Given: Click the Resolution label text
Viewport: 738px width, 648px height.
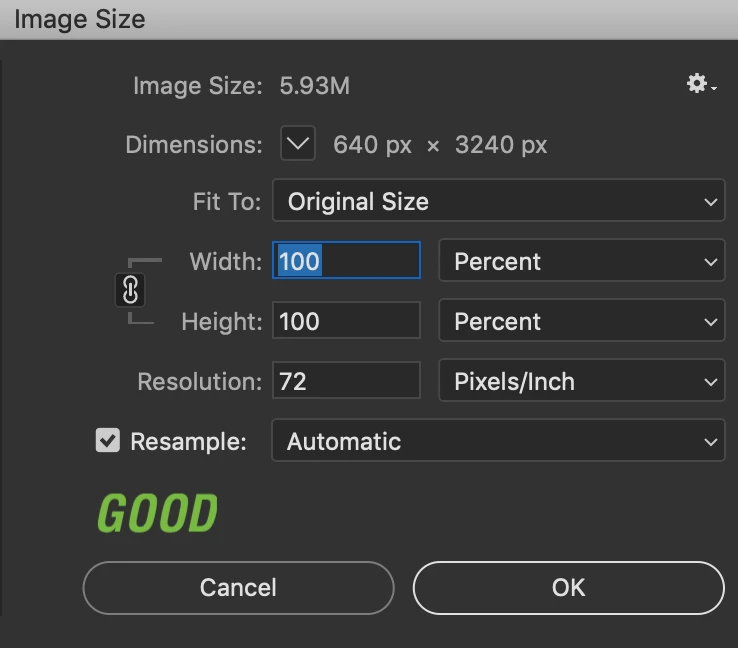Looking at the screenshot, I should [x=199, y=382].
